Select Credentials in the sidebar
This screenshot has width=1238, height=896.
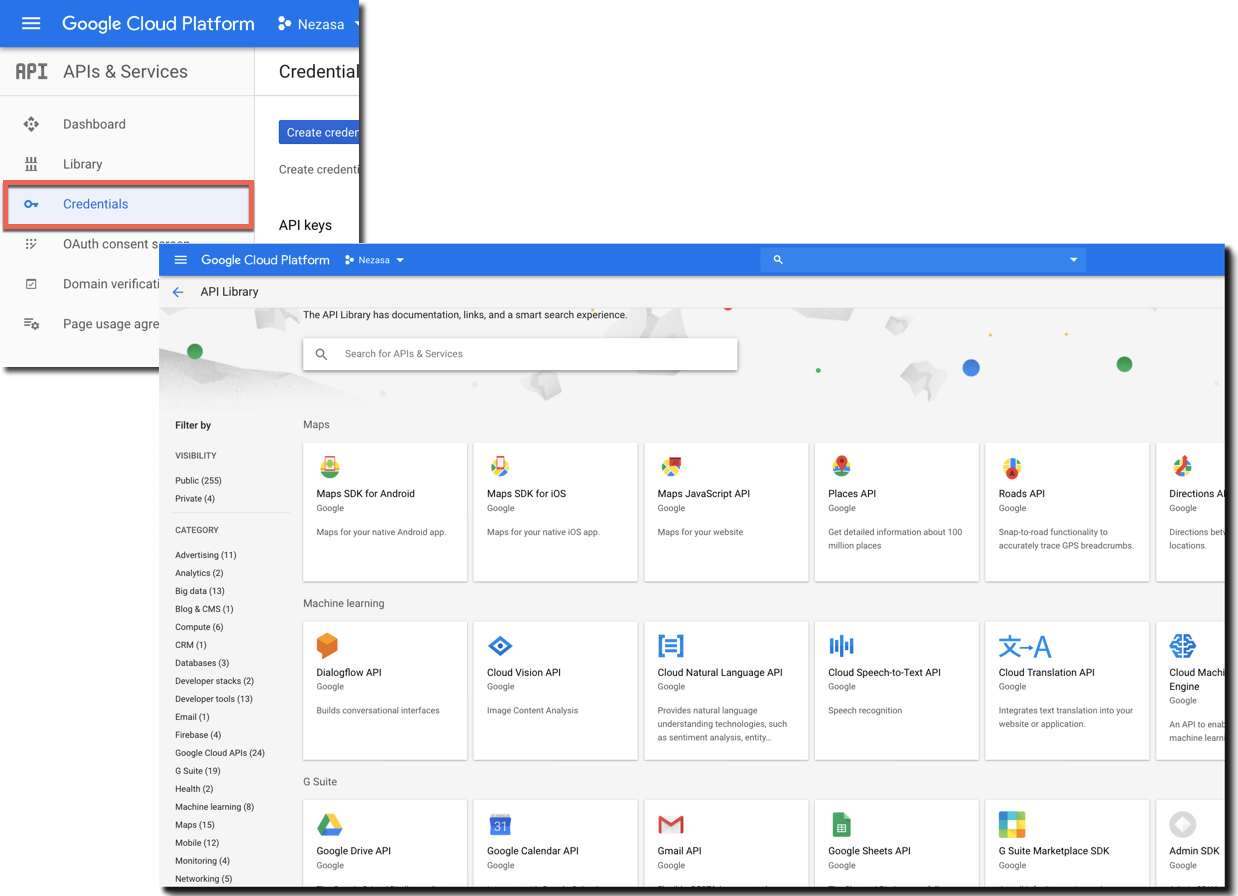[x=126, y=204]
